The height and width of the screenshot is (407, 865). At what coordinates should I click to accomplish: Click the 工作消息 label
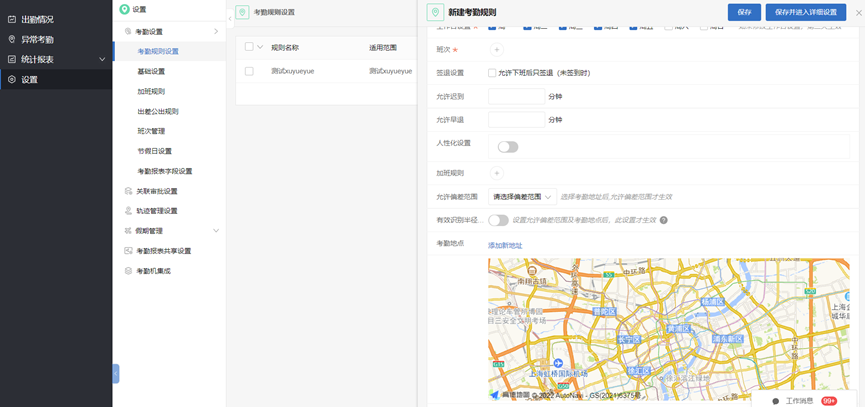[x=799, y=401]
